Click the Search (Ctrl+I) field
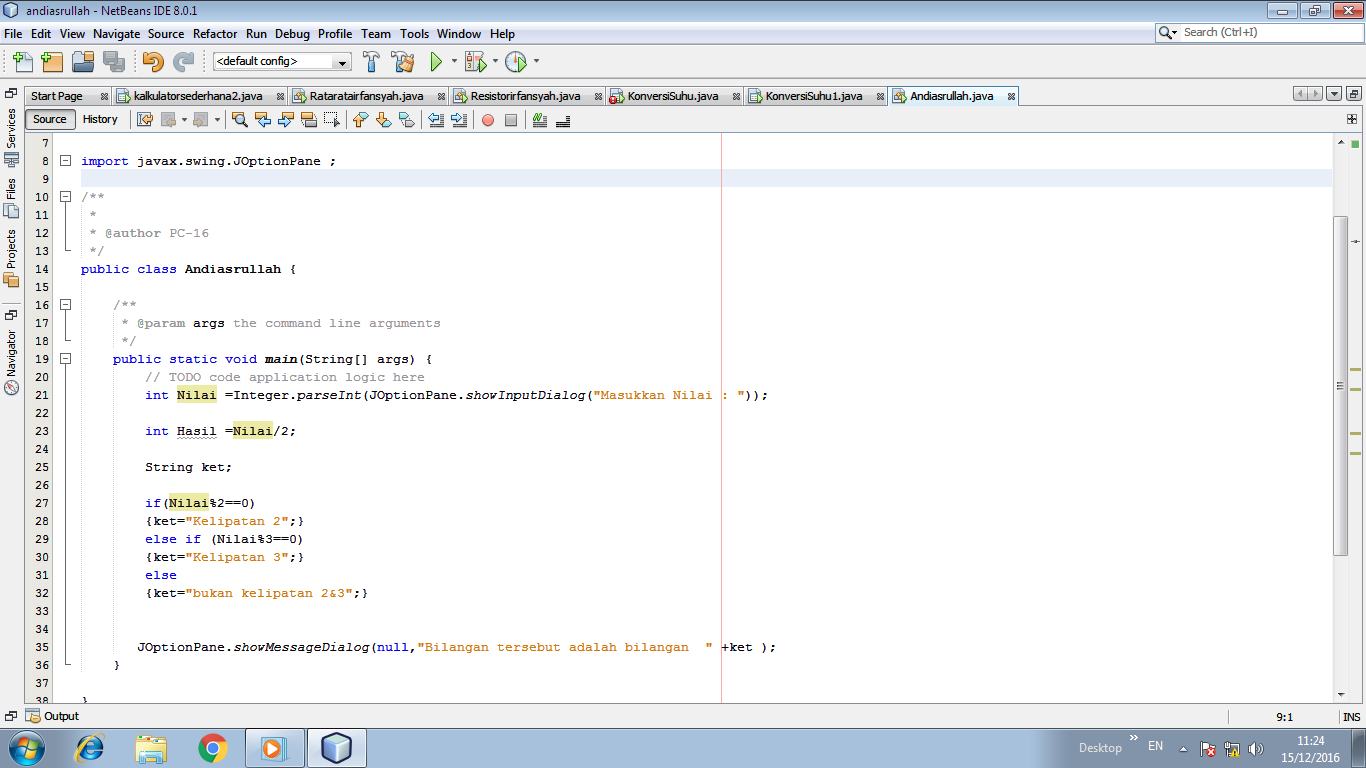1366x768 pixels. pyautogui.click(x=1259, y=33)
